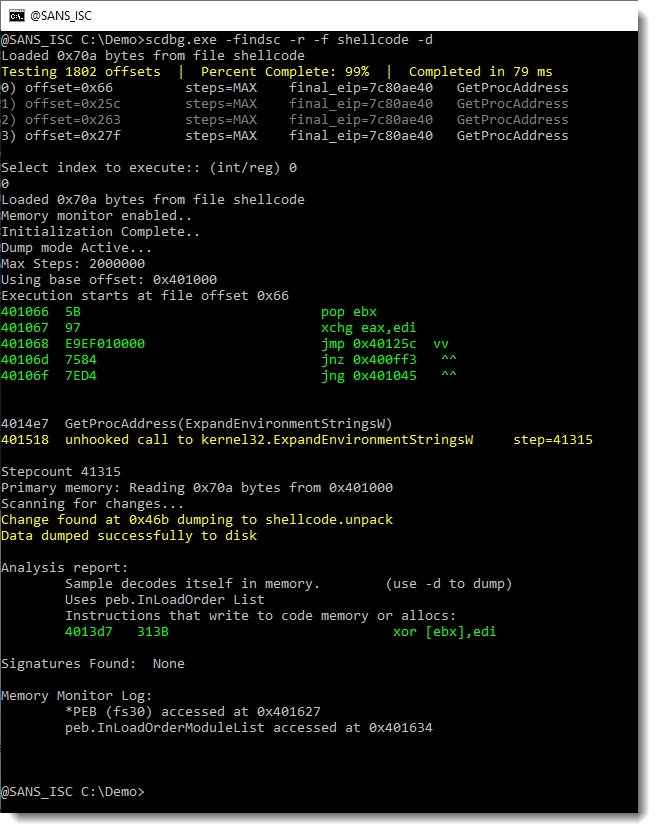Click the 'pop ebx' instruction line
The image size is (658, 833).
[348, 312]
